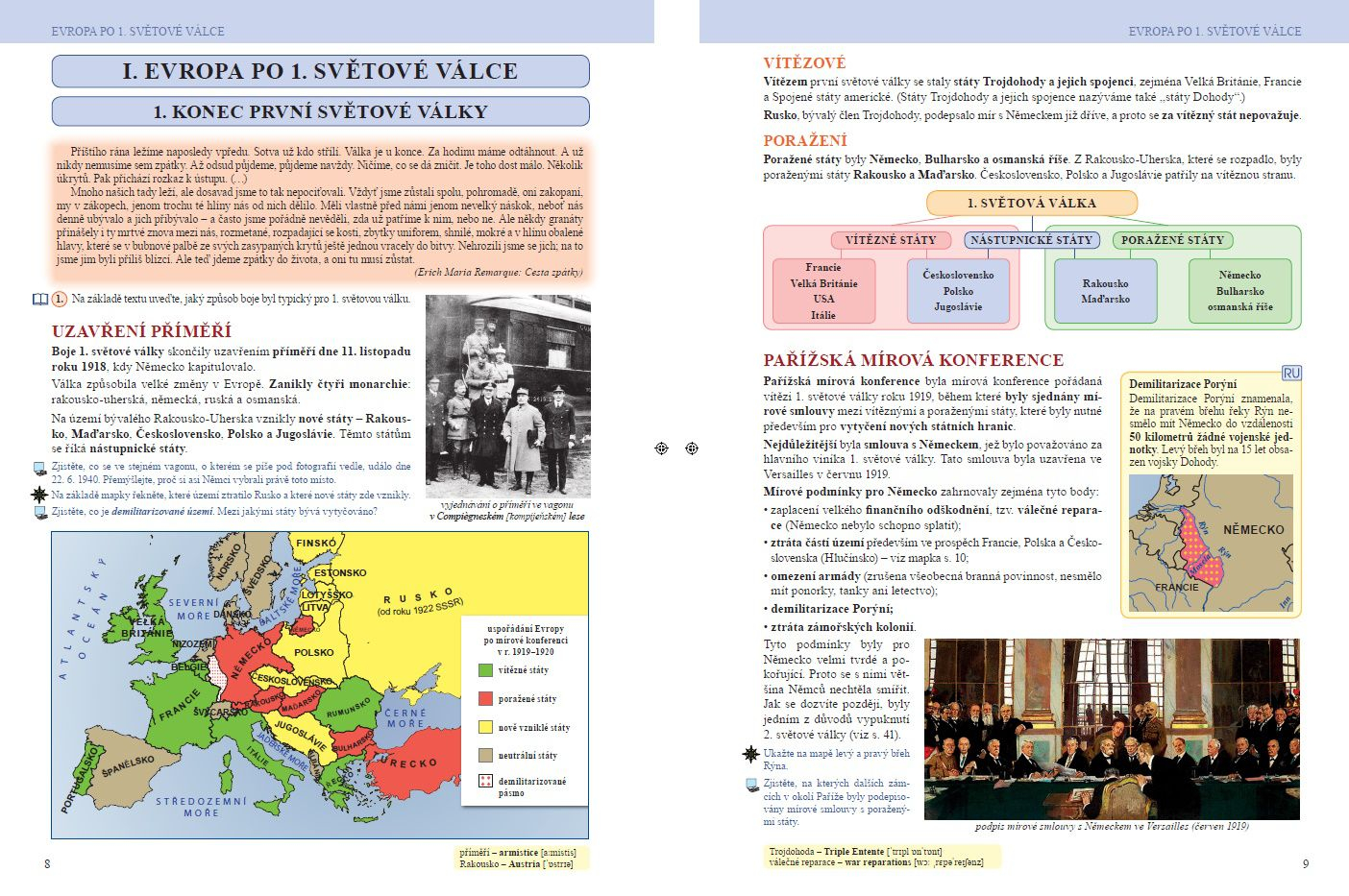Click the 'NÁSTUPNICKÉ STÁTY' diagram label
1349x896 pixels.
coord(1032,240)
